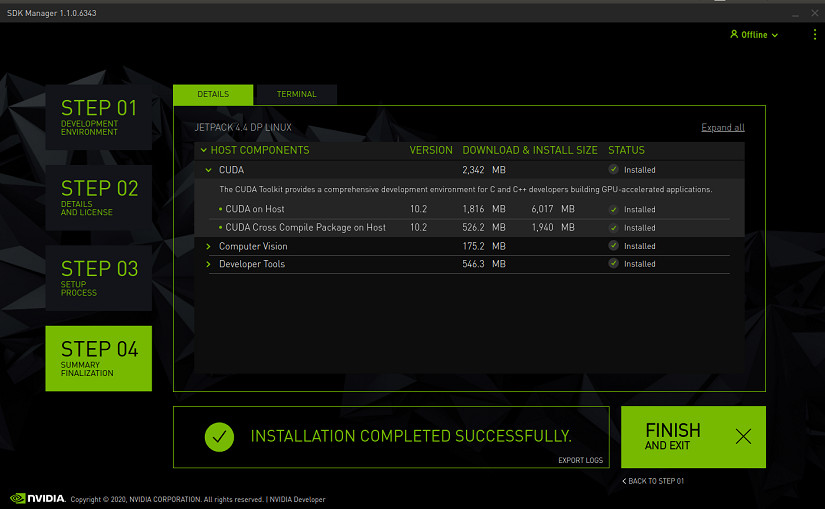
Task: Open the NVIDIA Developer footer link
Action: pyautogui.click(x=297, y=500)
